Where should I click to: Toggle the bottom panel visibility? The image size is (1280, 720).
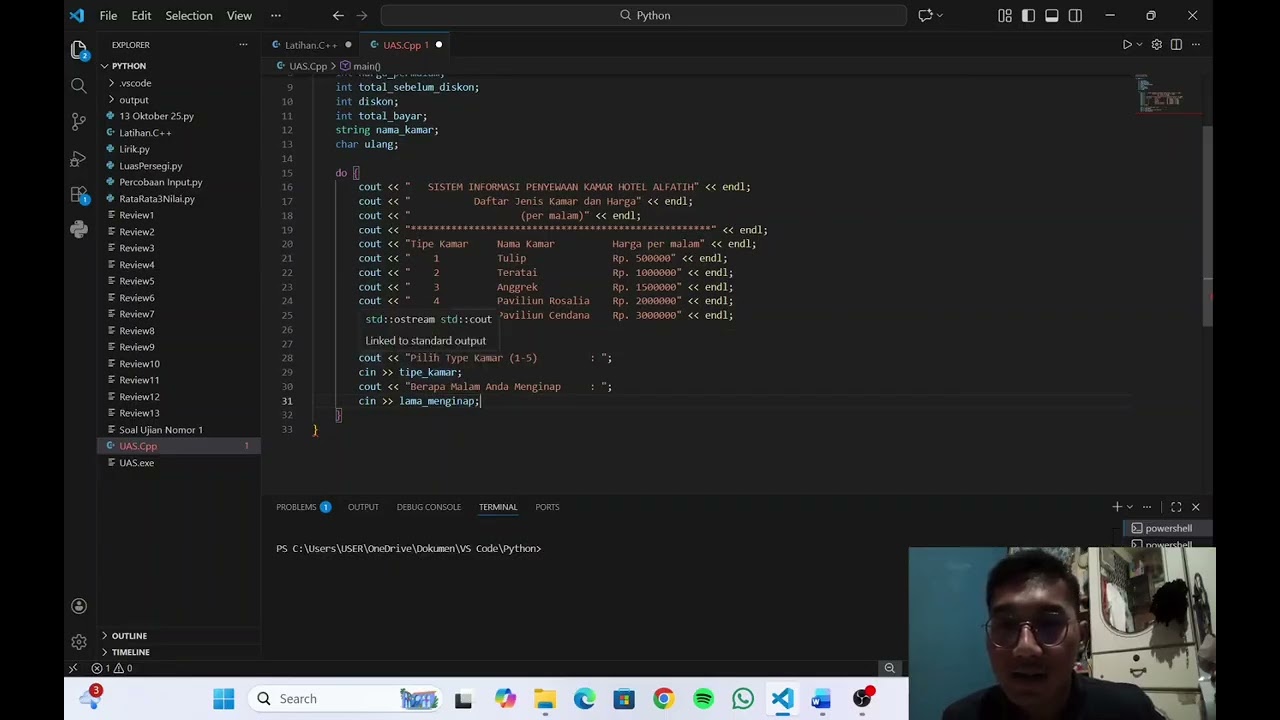click(1052, 15)
